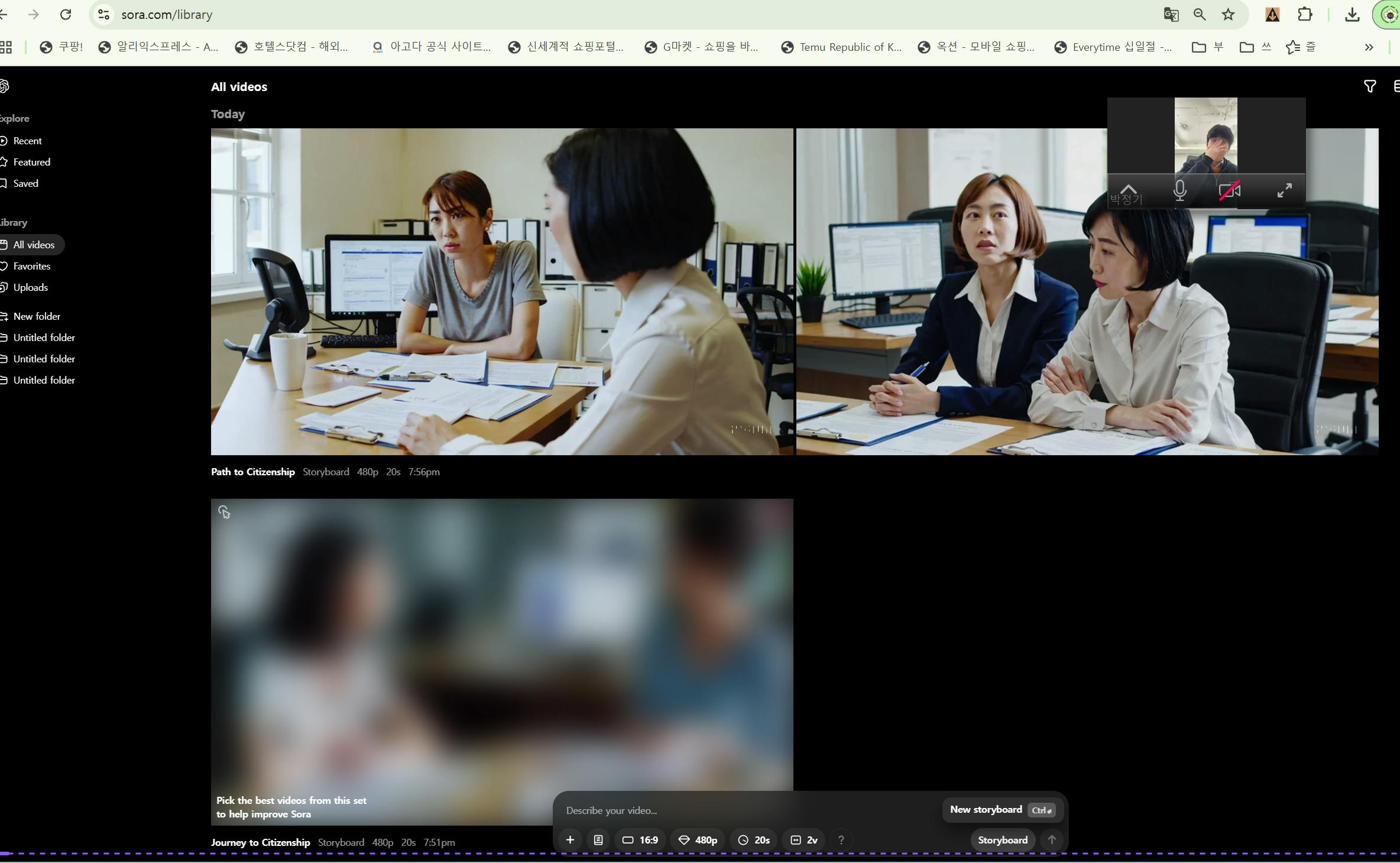Toggle Storyboard mode button in prompt bar

click(x=1002, y=840)
